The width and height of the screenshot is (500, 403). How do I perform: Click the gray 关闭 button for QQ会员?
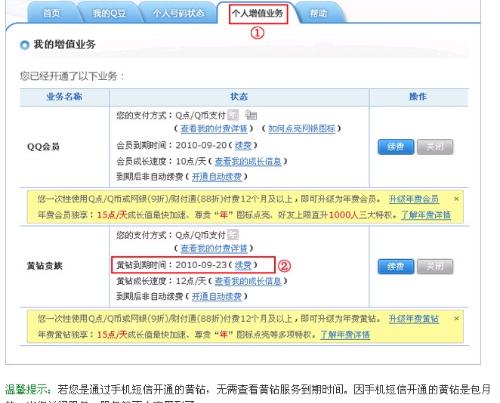[435, 147]
